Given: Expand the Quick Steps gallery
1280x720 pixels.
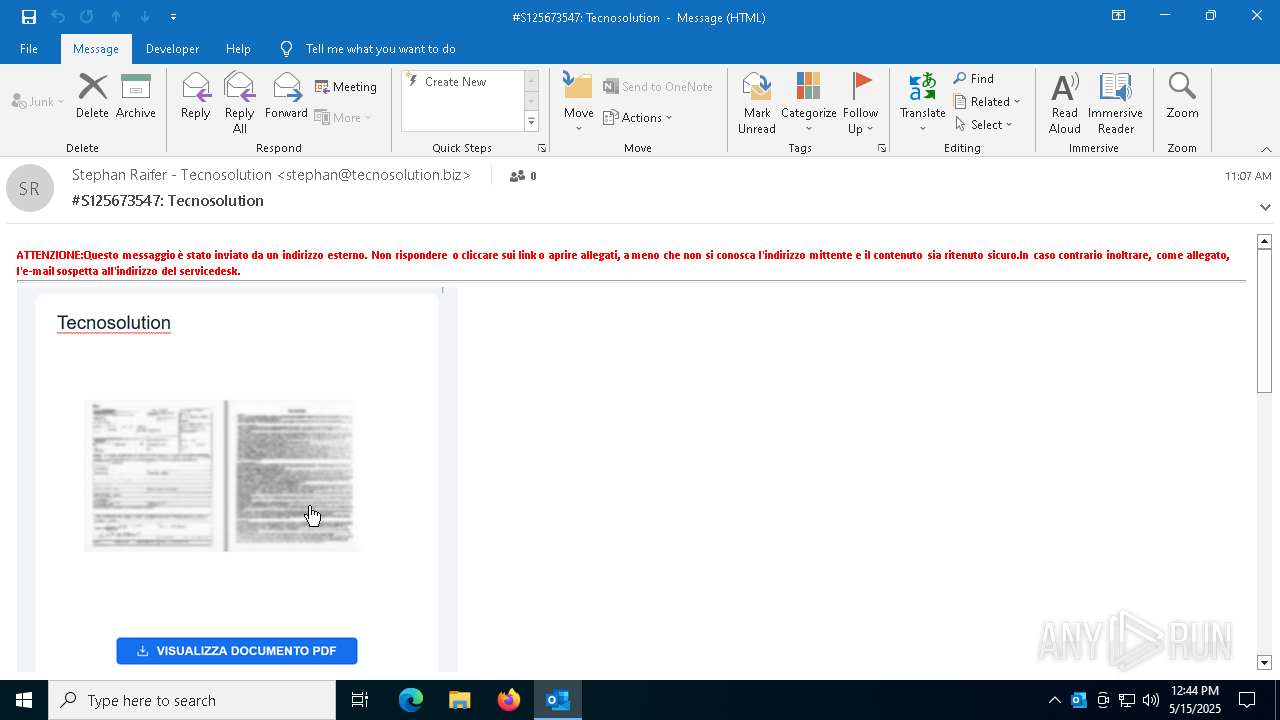Looking at the screenshot, I should tap(531, 122).
